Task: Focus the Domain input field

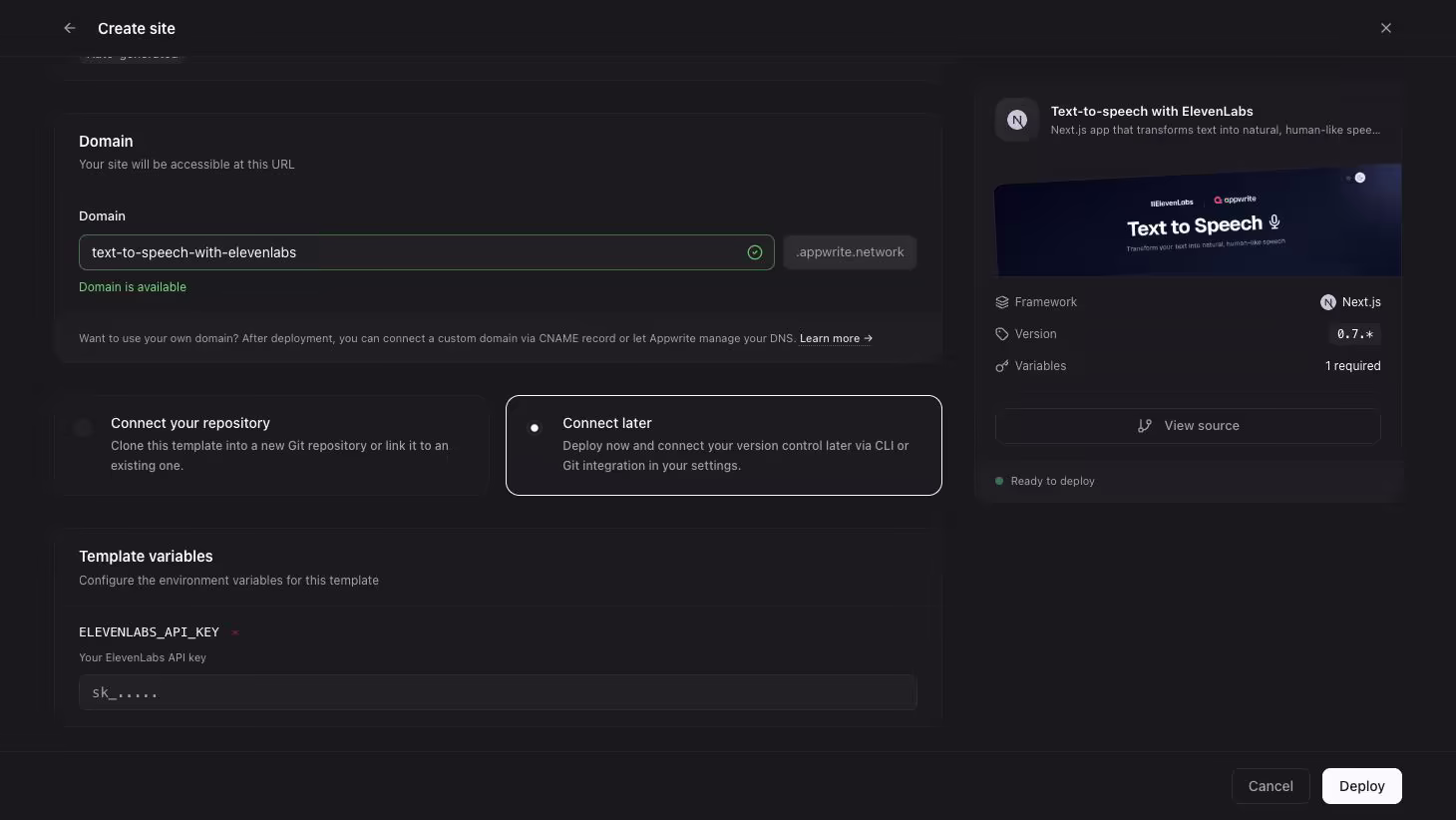Action: click(427, 252)
